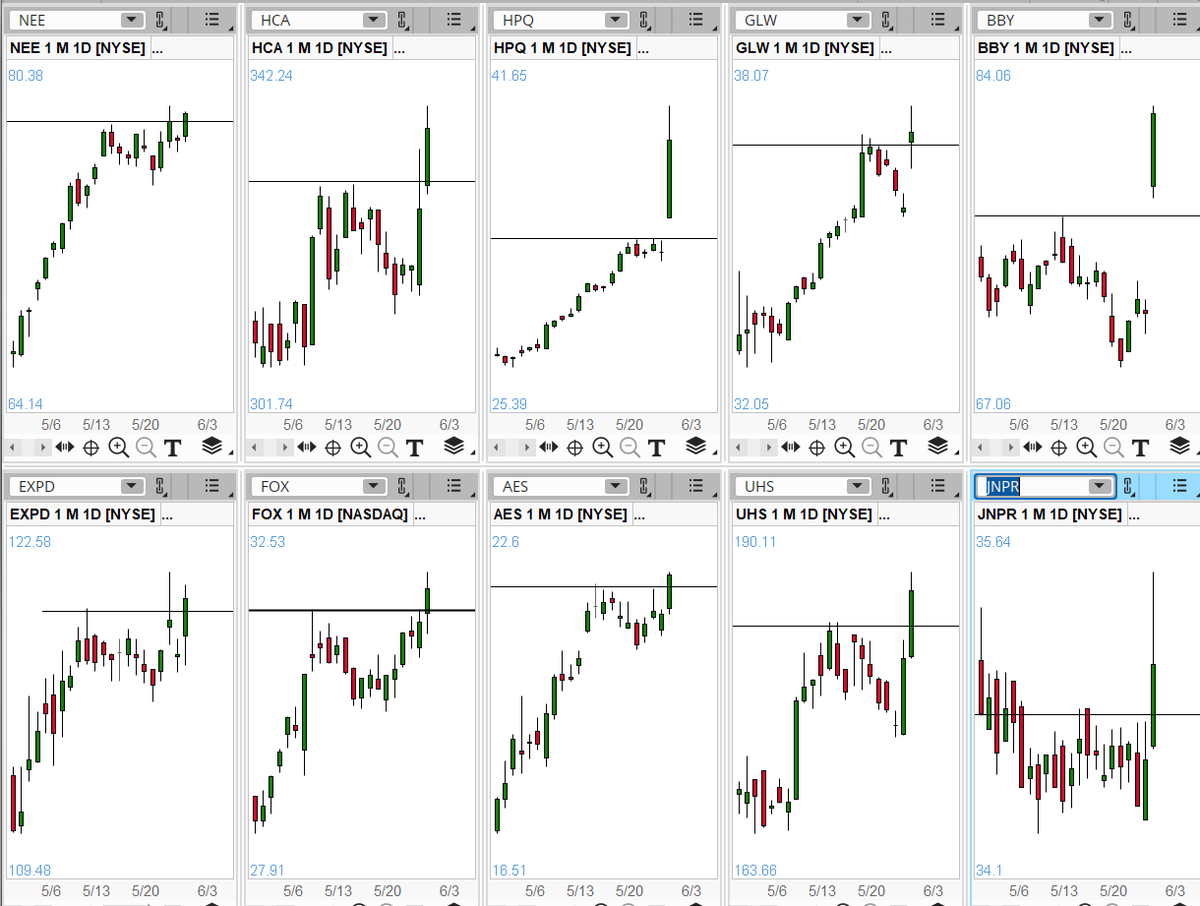Click the 122.58 price label on EXPD chart

coord(29,542)
